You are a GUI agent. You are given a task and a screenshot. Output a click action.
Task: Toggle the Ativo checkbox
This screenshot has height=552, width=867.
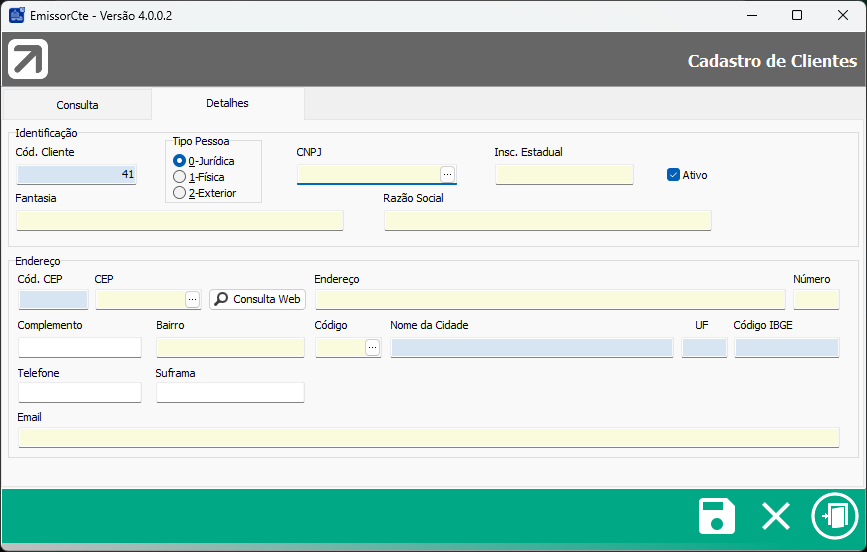click(673, 175)
